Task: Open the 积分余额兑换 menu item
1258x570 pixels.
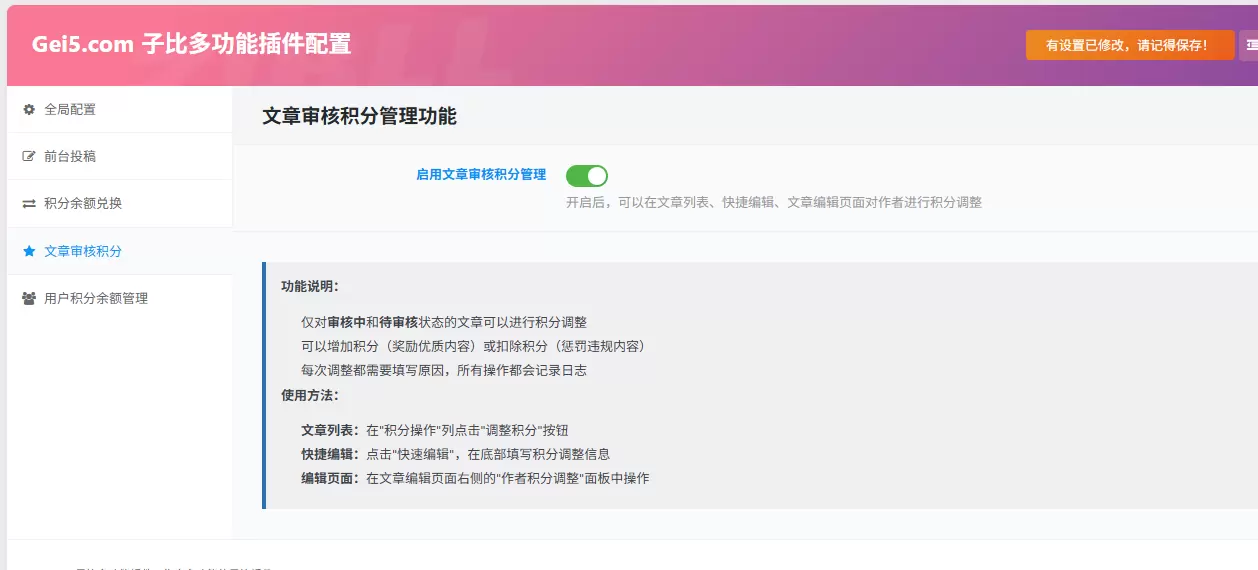Action: 119,203
